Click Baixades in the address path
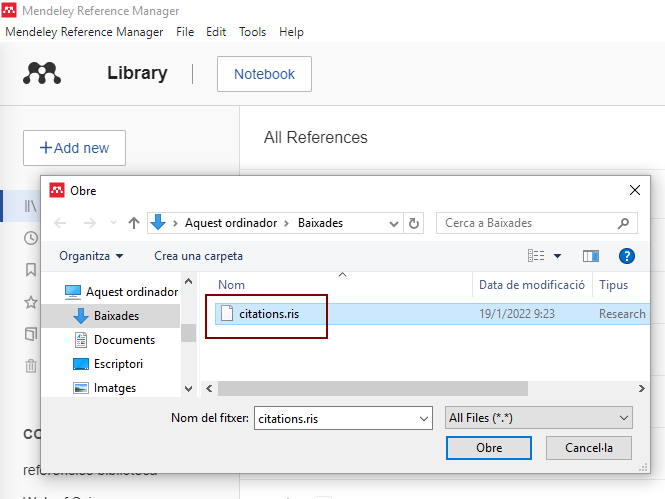The height and width of the screenshot is (499, 665). [320, 223]
